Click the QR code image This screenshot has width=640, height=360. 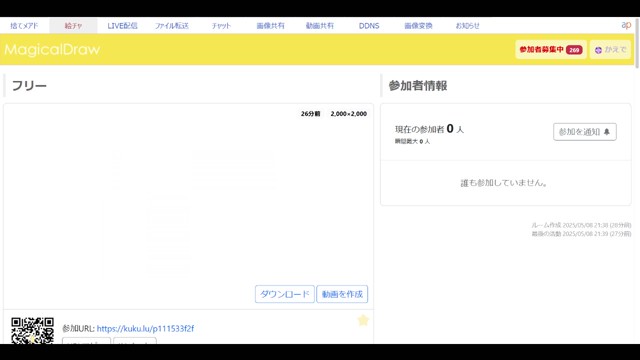coord(33,330)
